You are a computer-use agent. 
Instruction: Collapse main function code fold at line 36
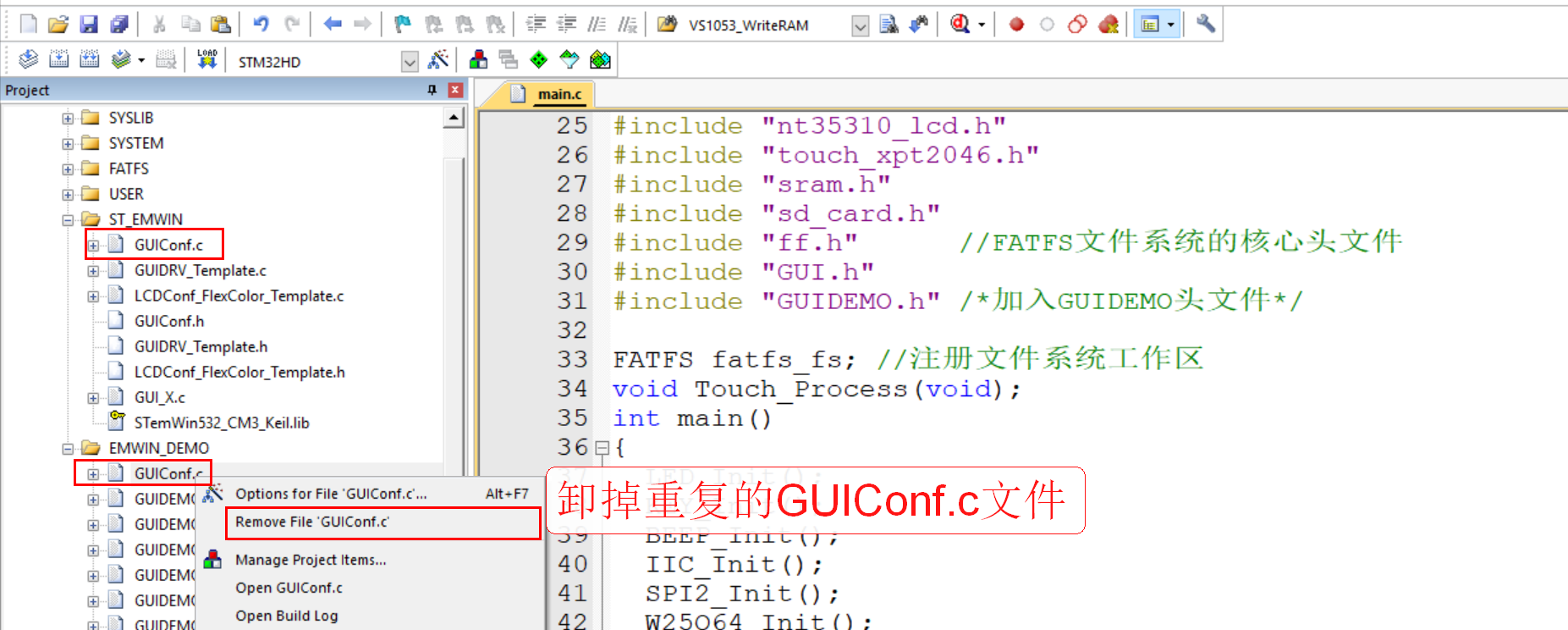(x=602, y=448)
